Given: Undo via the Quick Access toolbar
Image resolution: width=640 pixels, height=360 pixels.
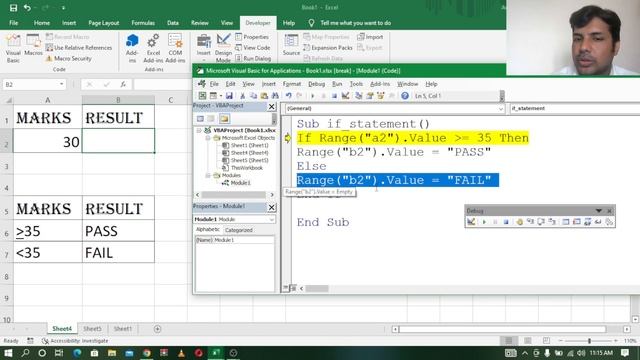Looking at the screenshot, I should (x=27, y=8).
